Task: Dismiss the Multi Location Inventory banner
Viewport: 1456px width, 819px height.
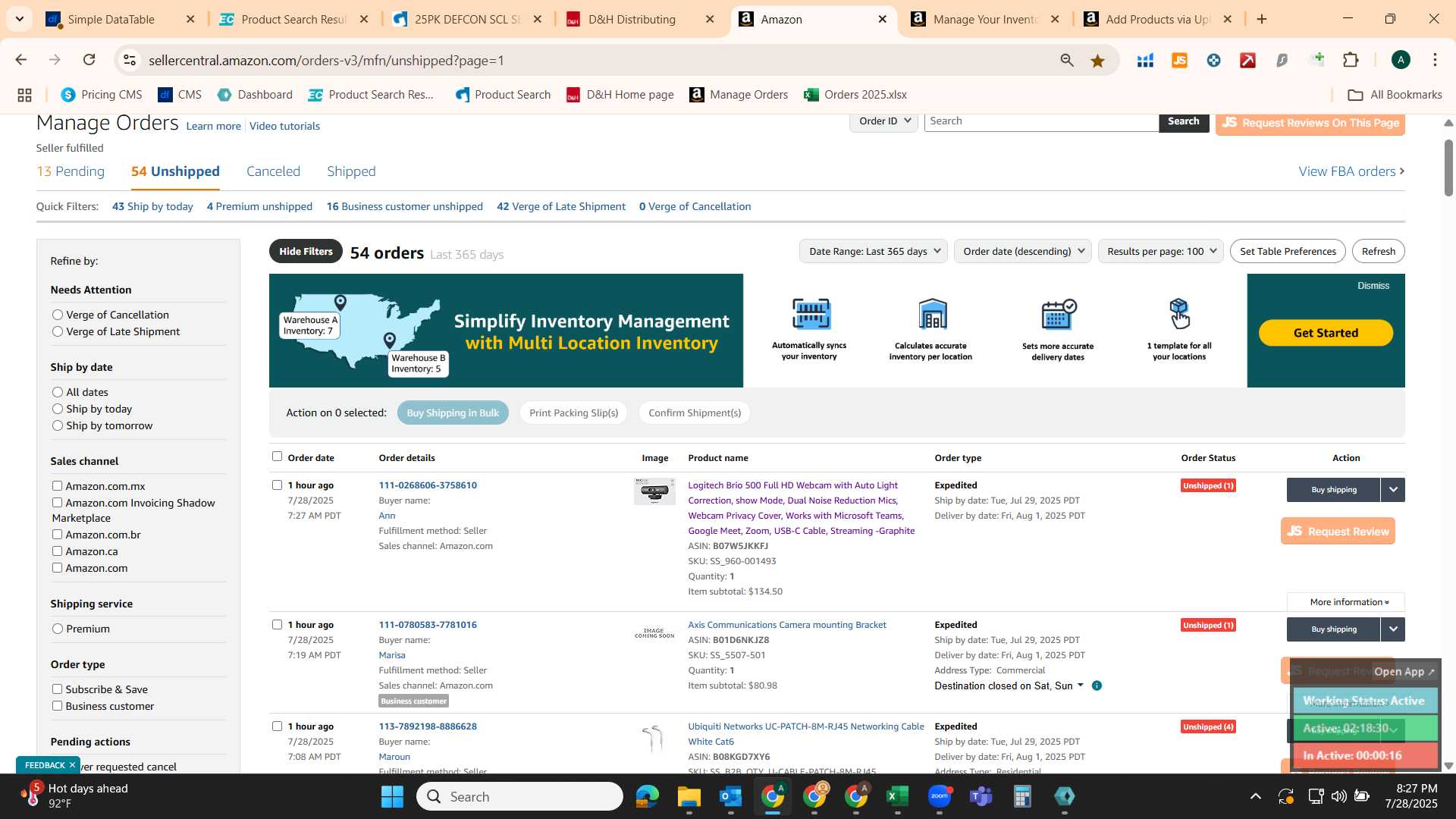Action: [x=1373, y=286]
